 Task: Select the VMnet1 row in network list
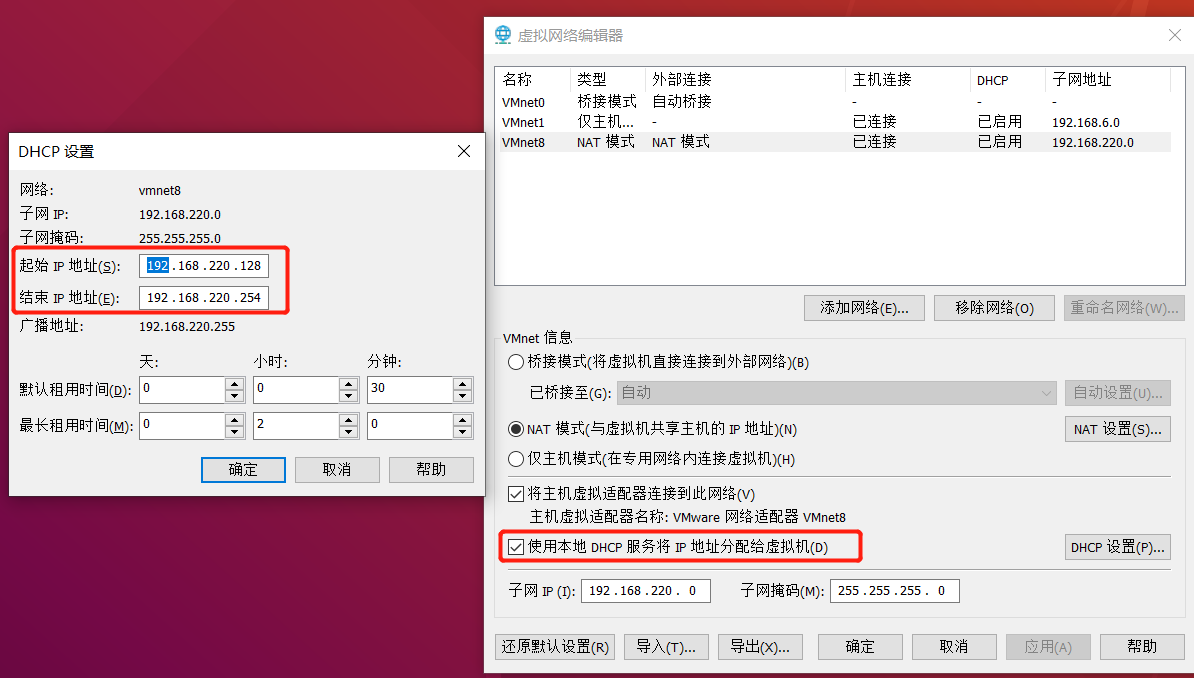(x=835, y=122)
